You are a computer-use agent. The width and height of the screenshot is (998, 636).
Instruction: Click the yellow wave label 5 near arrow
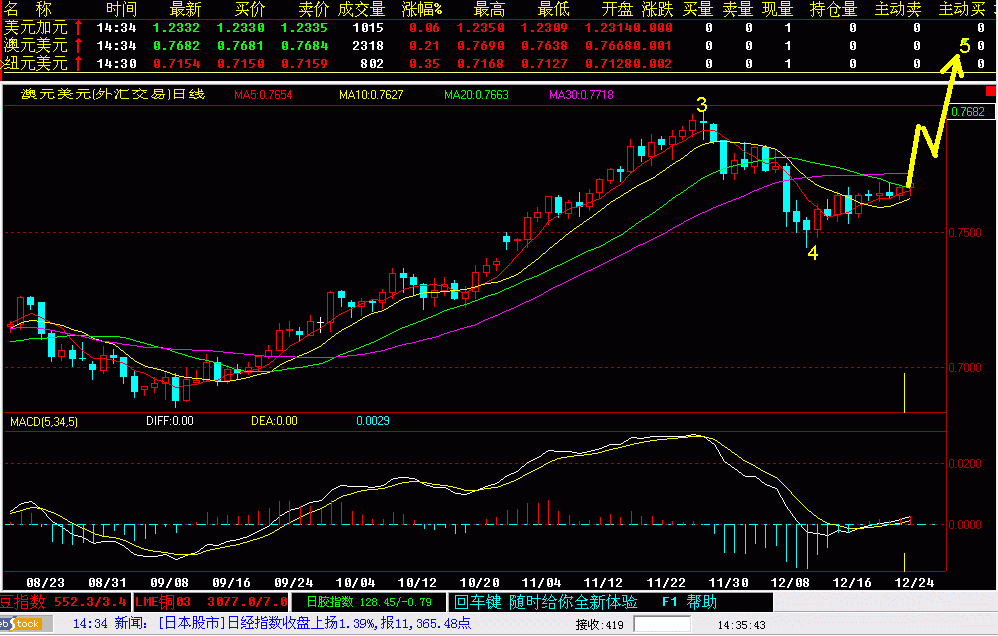coord(964,46)
